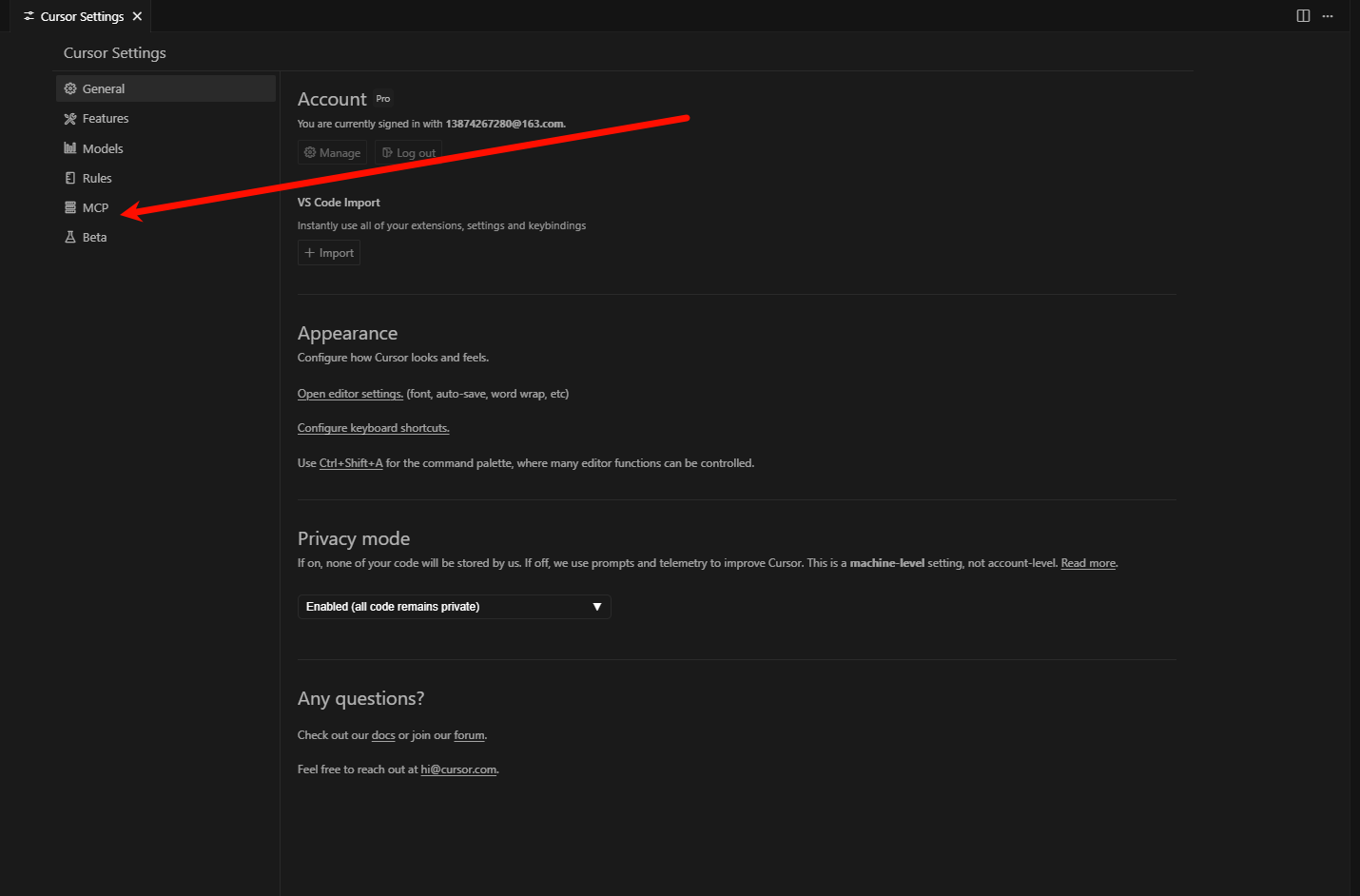The image size is (1360, 896).
Task: Click the split editor layout icon
Action: 1303,16
